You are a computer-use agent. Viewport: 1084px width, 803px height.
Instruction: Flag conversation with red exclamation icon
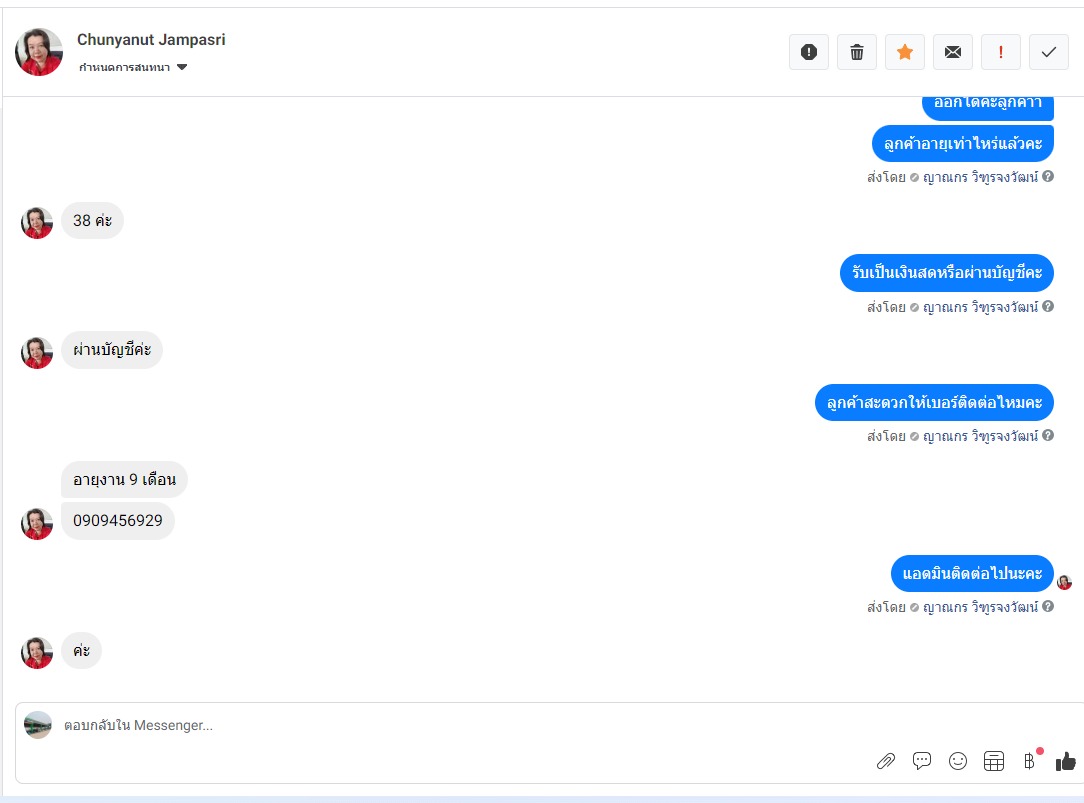[x=1000, y=52]
